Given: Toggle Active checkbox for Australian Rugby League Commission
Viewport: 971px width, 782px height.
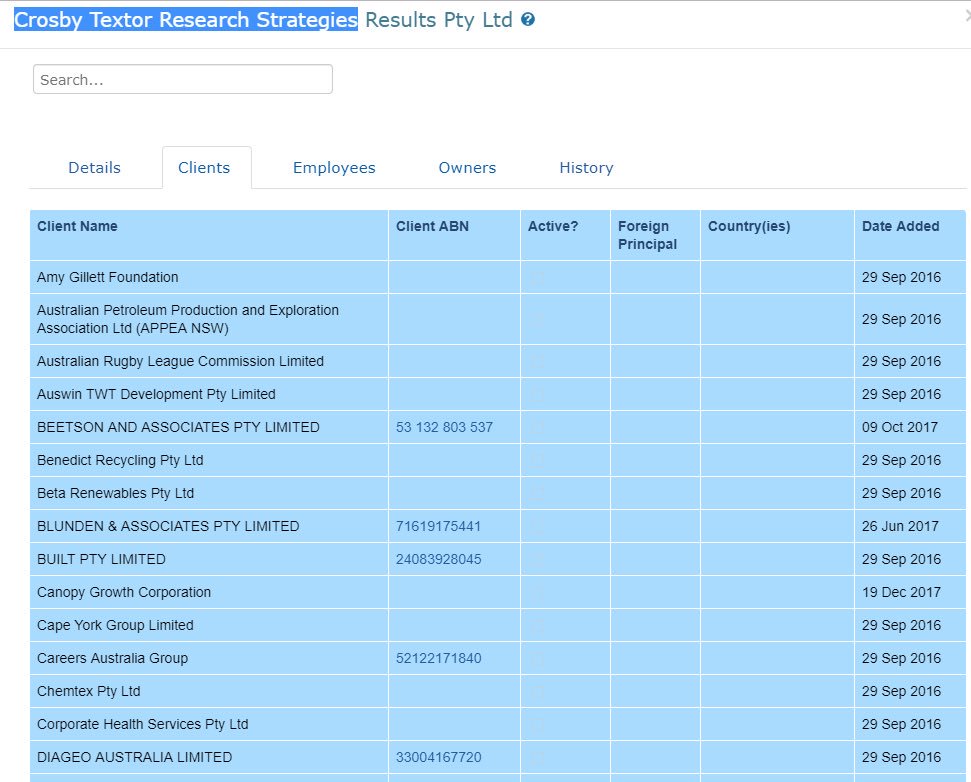Looking at the screenshot, I should click(x=537, y=361).
